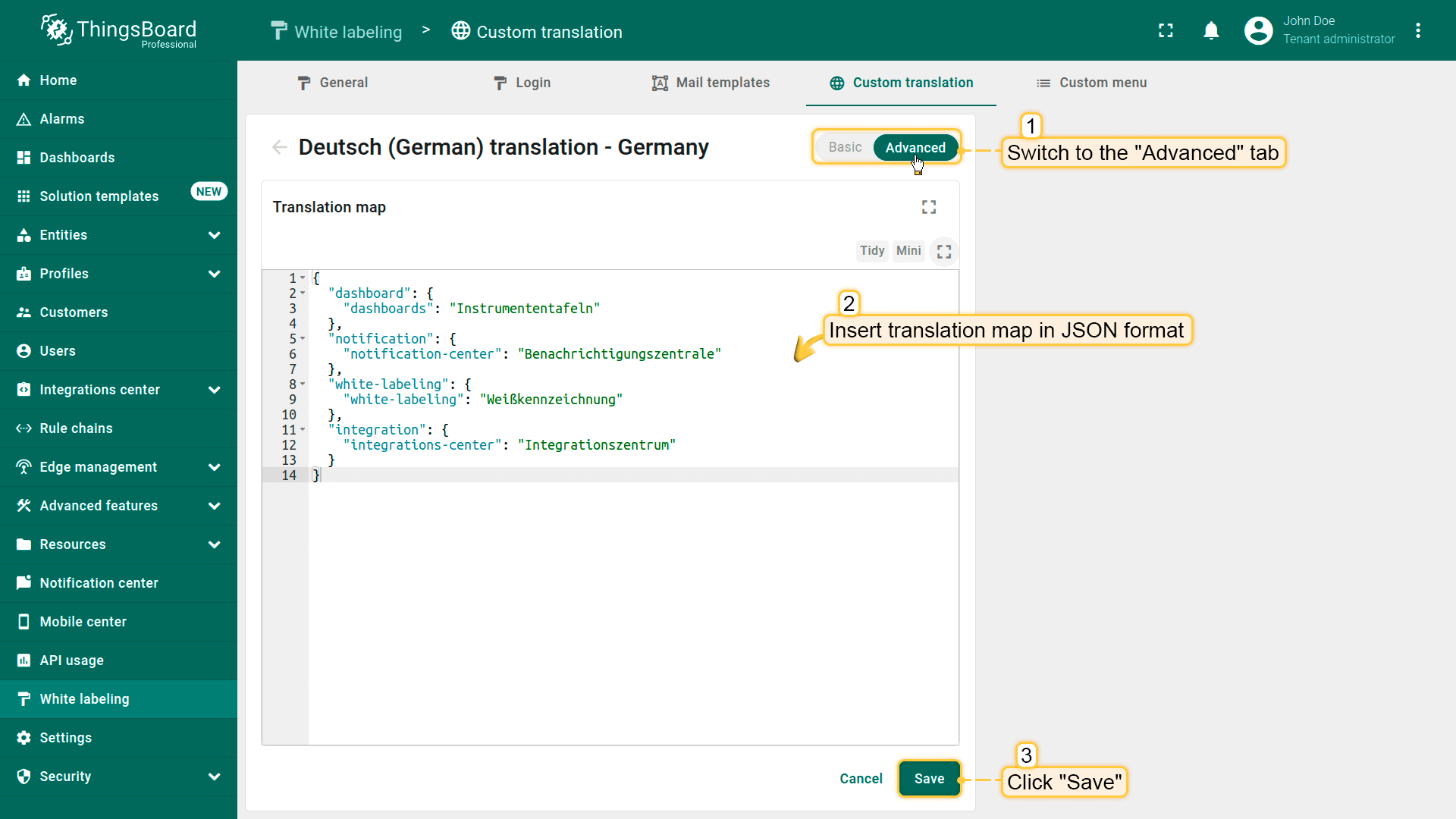Screen dimensions: 1456x819
Task: Click the editor fullscreen icon next to Mini
Action: tap(943, 252)
